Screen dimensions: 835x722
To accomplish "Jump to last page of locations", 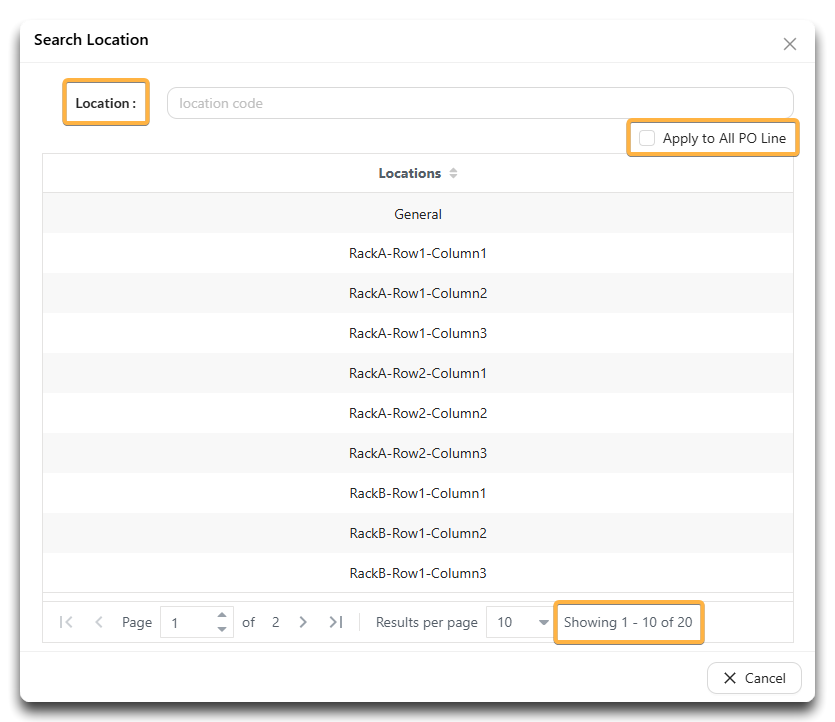I will (x=336, y=622).
